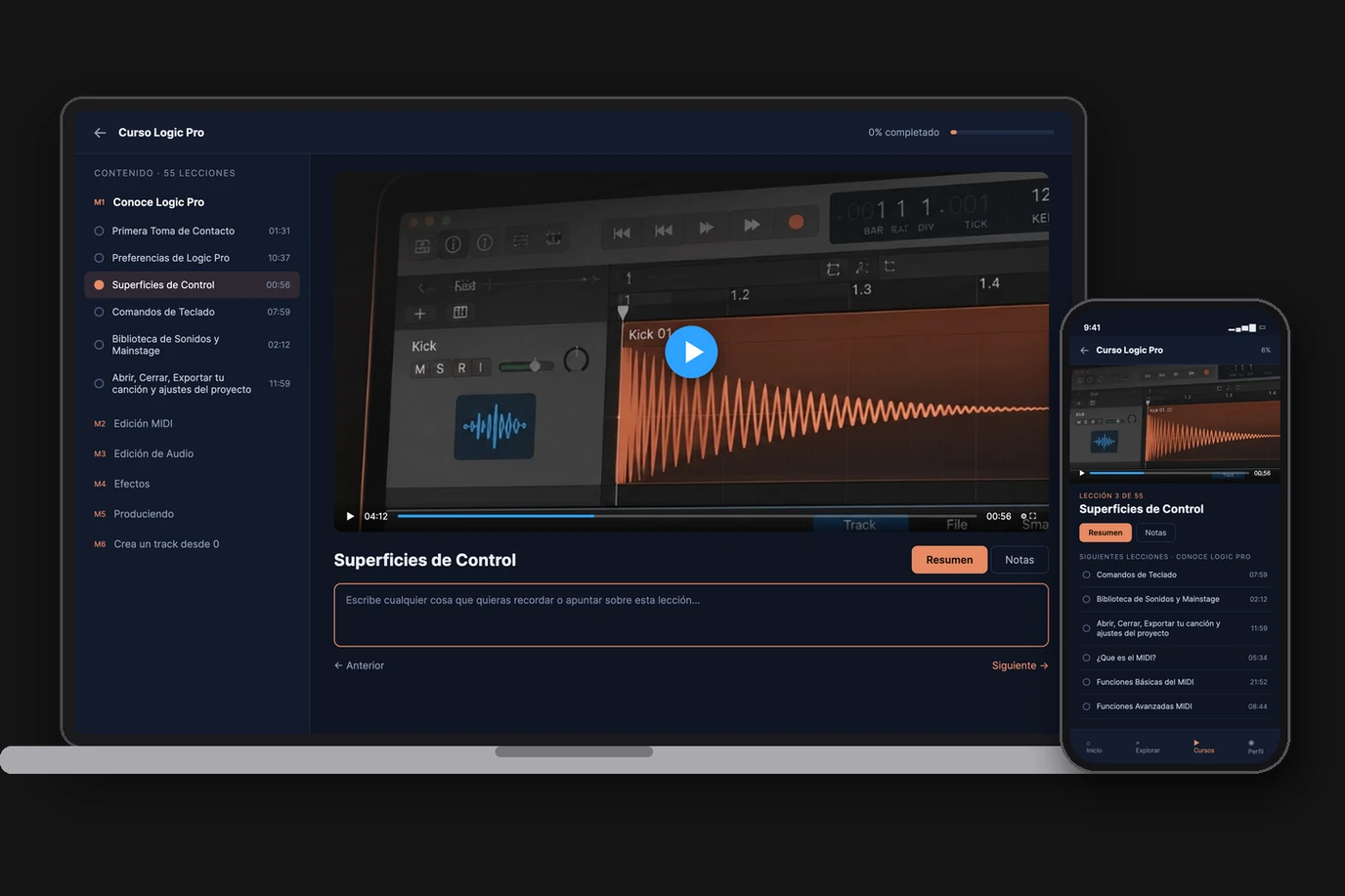Viewport: 1345px width, 896px height.
Task: Expand the M6 Crea un track desde 0 module
Action: tap(156, 544)
